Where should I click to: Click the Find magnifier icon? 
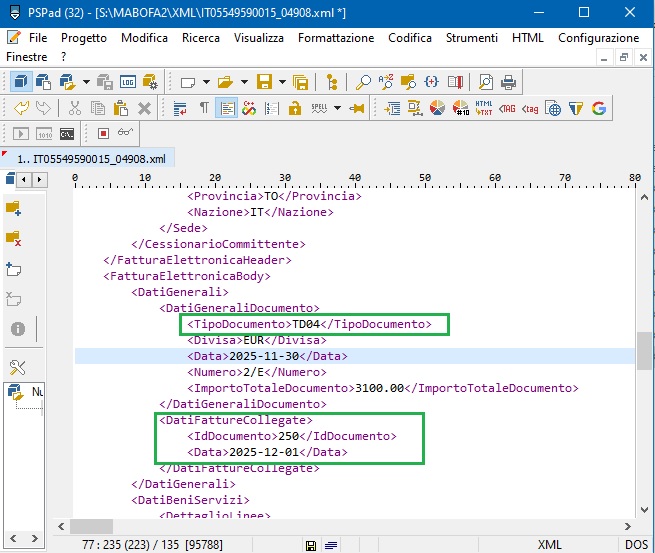pyautogui.click(x=363, y=82)
